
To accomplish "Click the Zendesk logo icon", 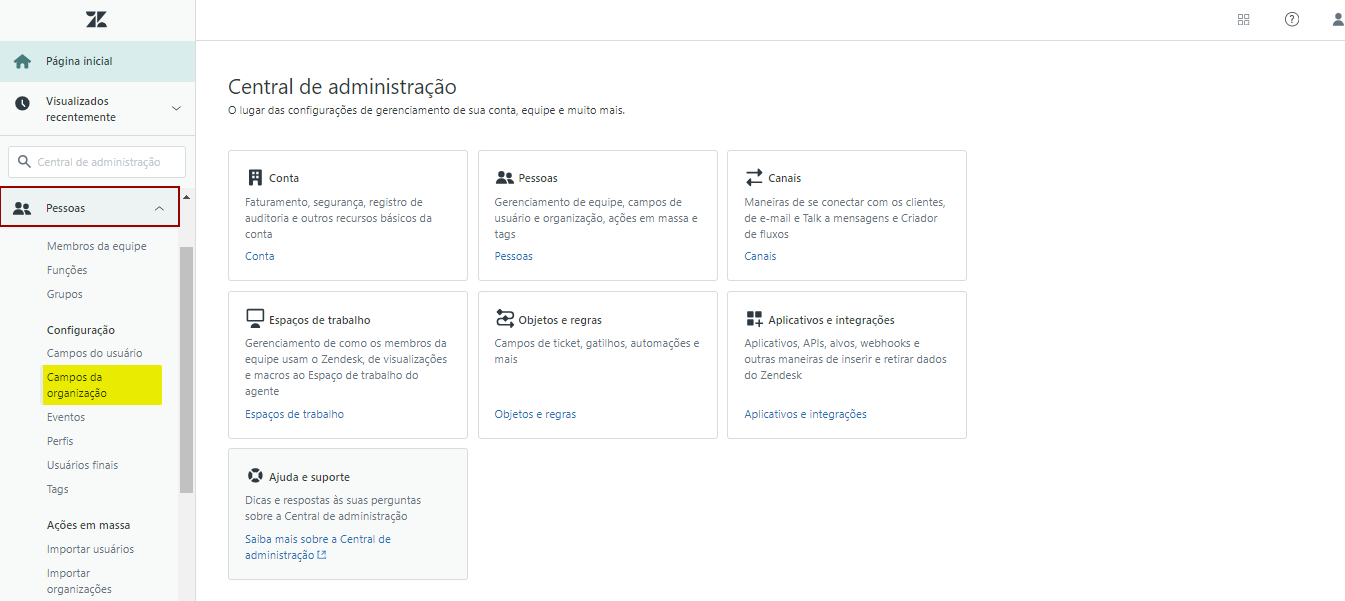I will pos(96,19).
